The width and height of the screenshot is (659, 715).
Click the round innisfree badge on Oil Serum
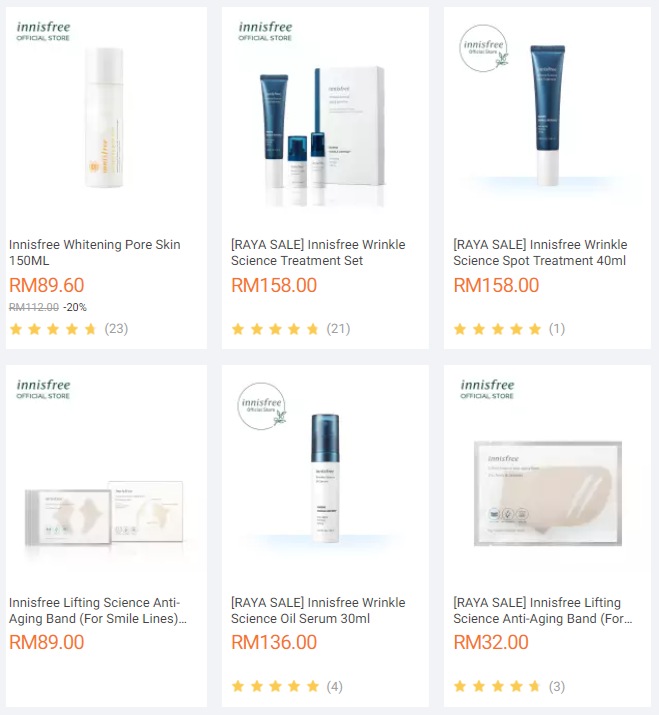click(x=262, y=406)
